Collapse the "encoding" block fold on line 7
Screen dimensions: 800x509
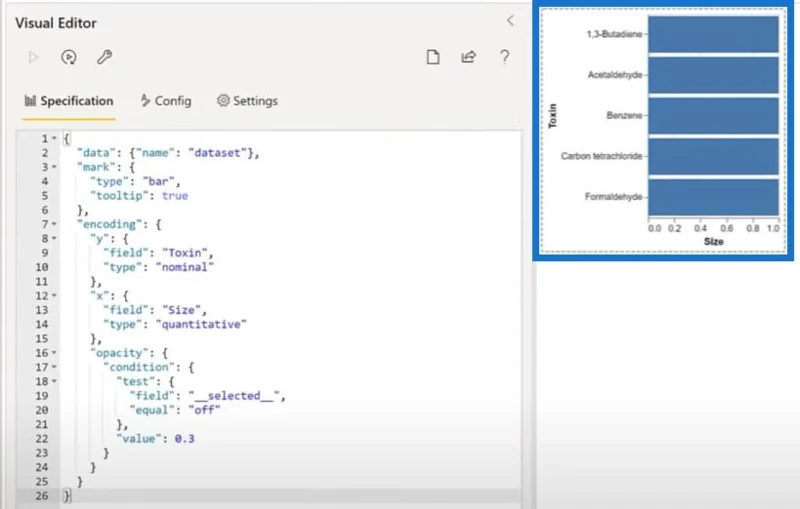[54, 224]
